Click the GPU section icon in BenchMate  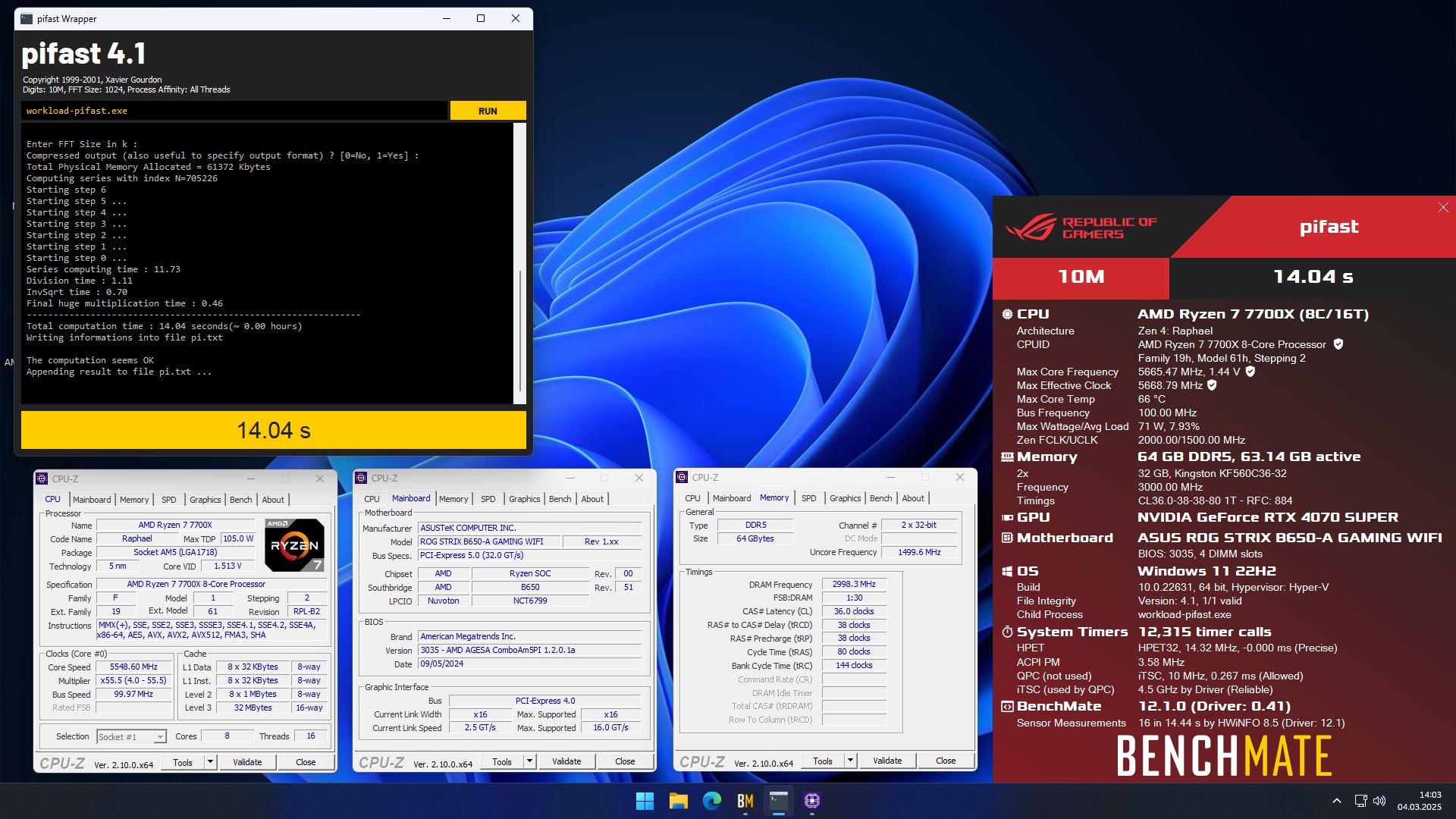click(1007, 517)
